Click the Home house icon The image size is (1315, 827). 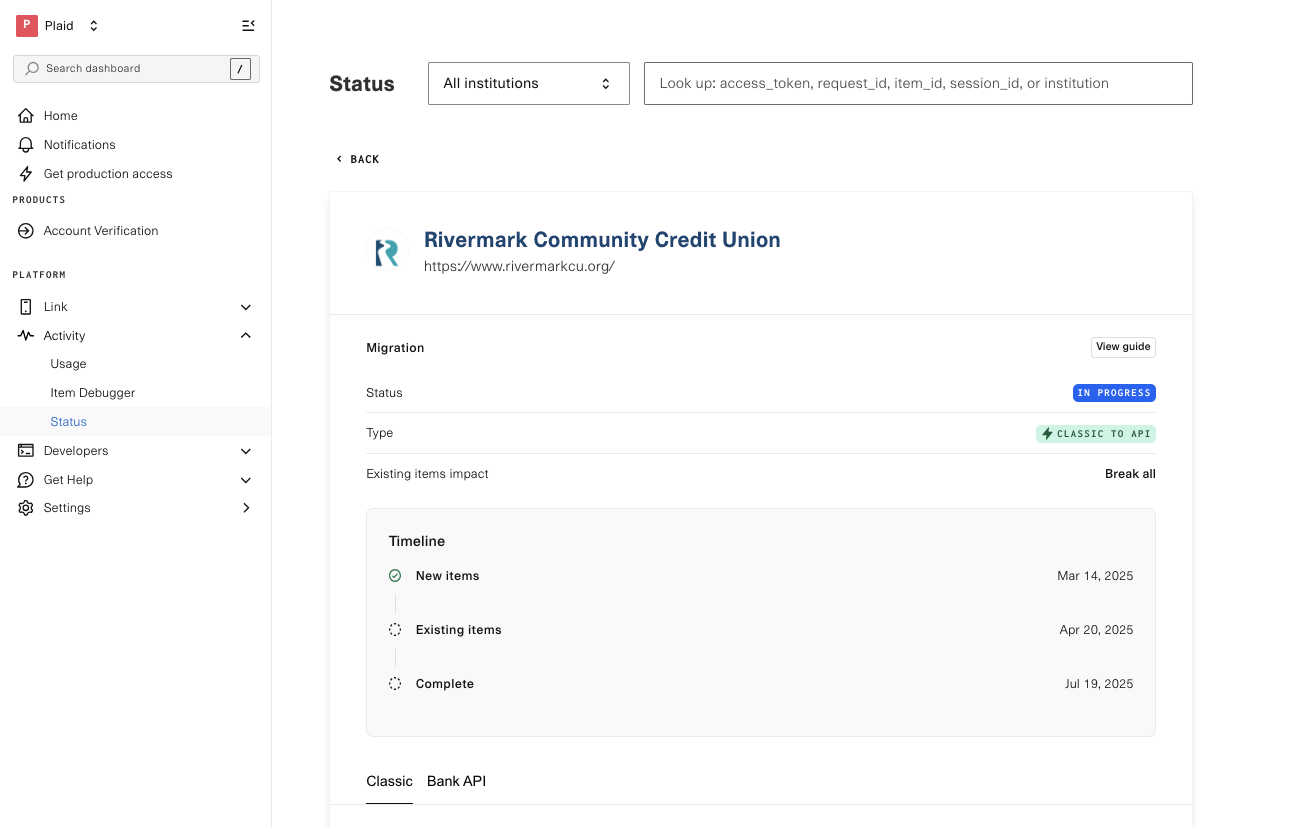coord(26,116)
